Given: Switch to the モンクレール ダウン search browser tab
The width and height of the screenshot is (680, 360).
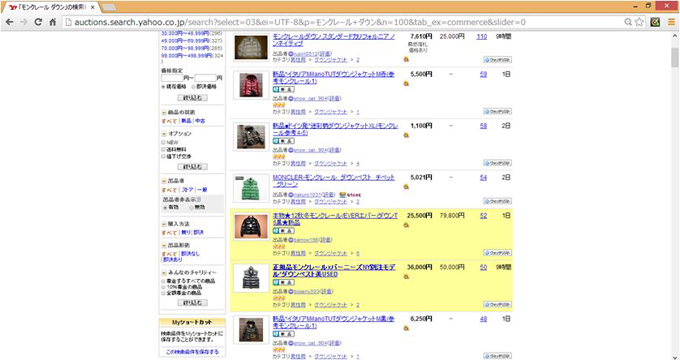Looking at the screenshot, I should point(52,7).
